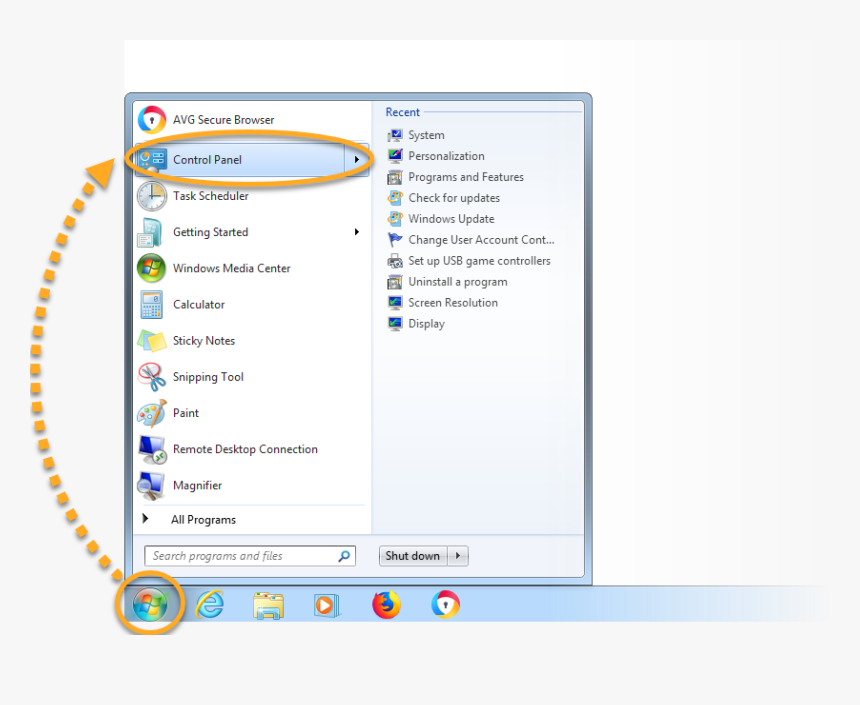Screen dimensions: 860x705
Task: Open Remote Desktop Connection
Action: tap(244, 449)
